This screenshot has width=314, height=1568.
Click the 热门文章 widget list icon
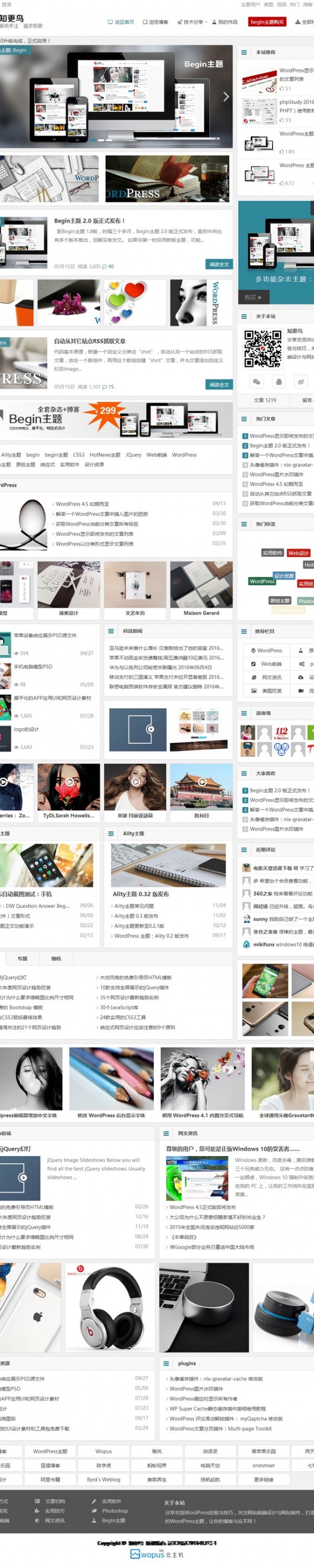pyautogui.click(x=244, y=419)
